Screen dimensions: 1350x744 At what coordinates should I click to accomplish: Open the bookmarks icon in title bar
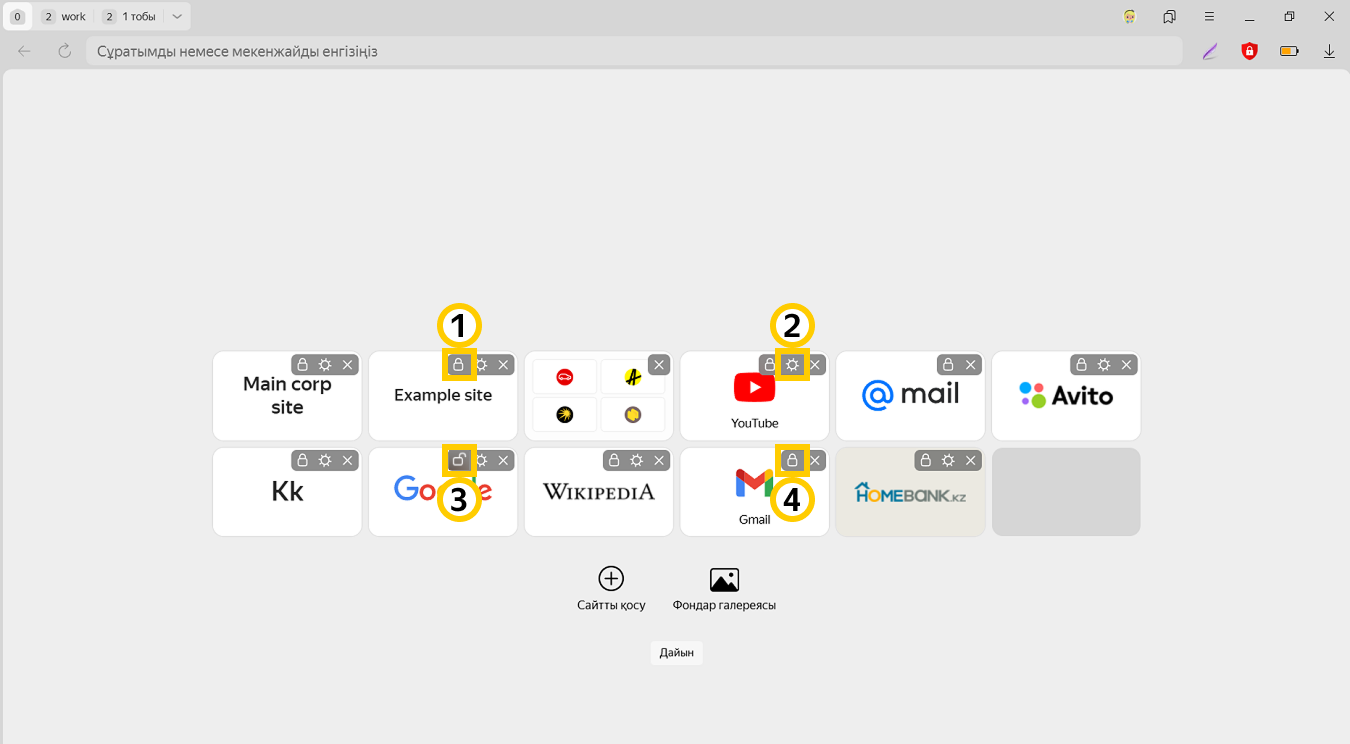click(x=1169, y=17)
